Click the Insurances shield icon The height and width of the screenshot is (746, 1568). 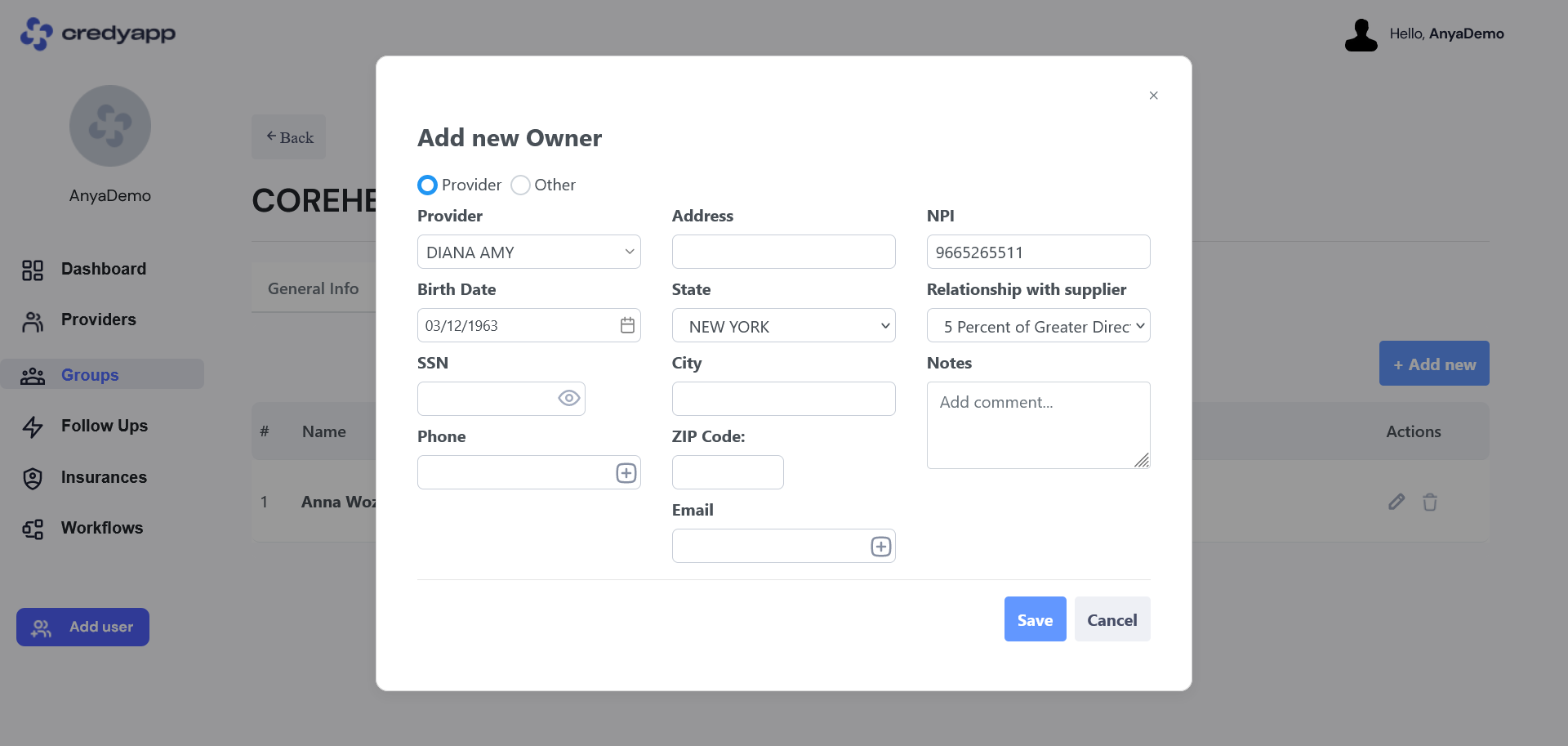33,479
